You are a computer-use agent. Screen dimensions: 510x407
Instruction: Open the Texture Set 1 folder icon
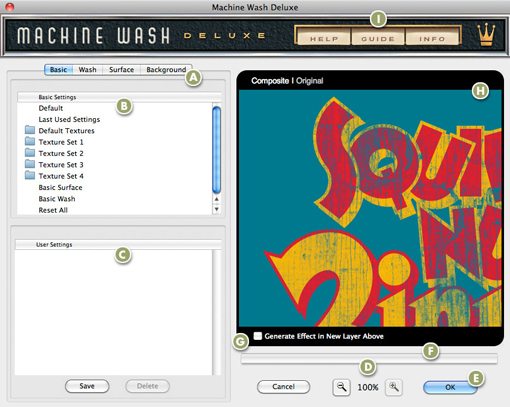point(30,142)
